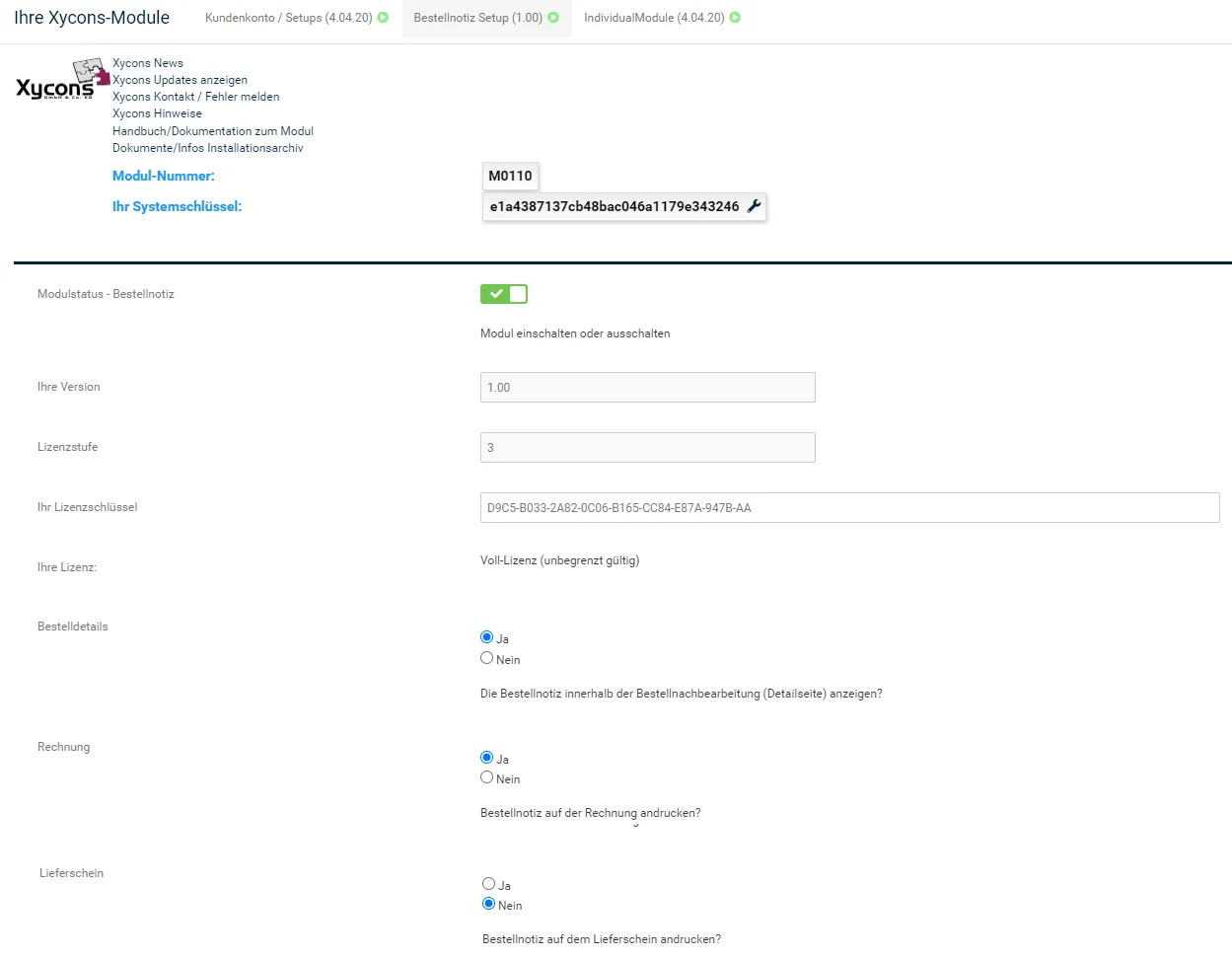
Task: Click the Bestellnotiz auf dem Lieferschein andrucken text
Action: tap(602, 939)
